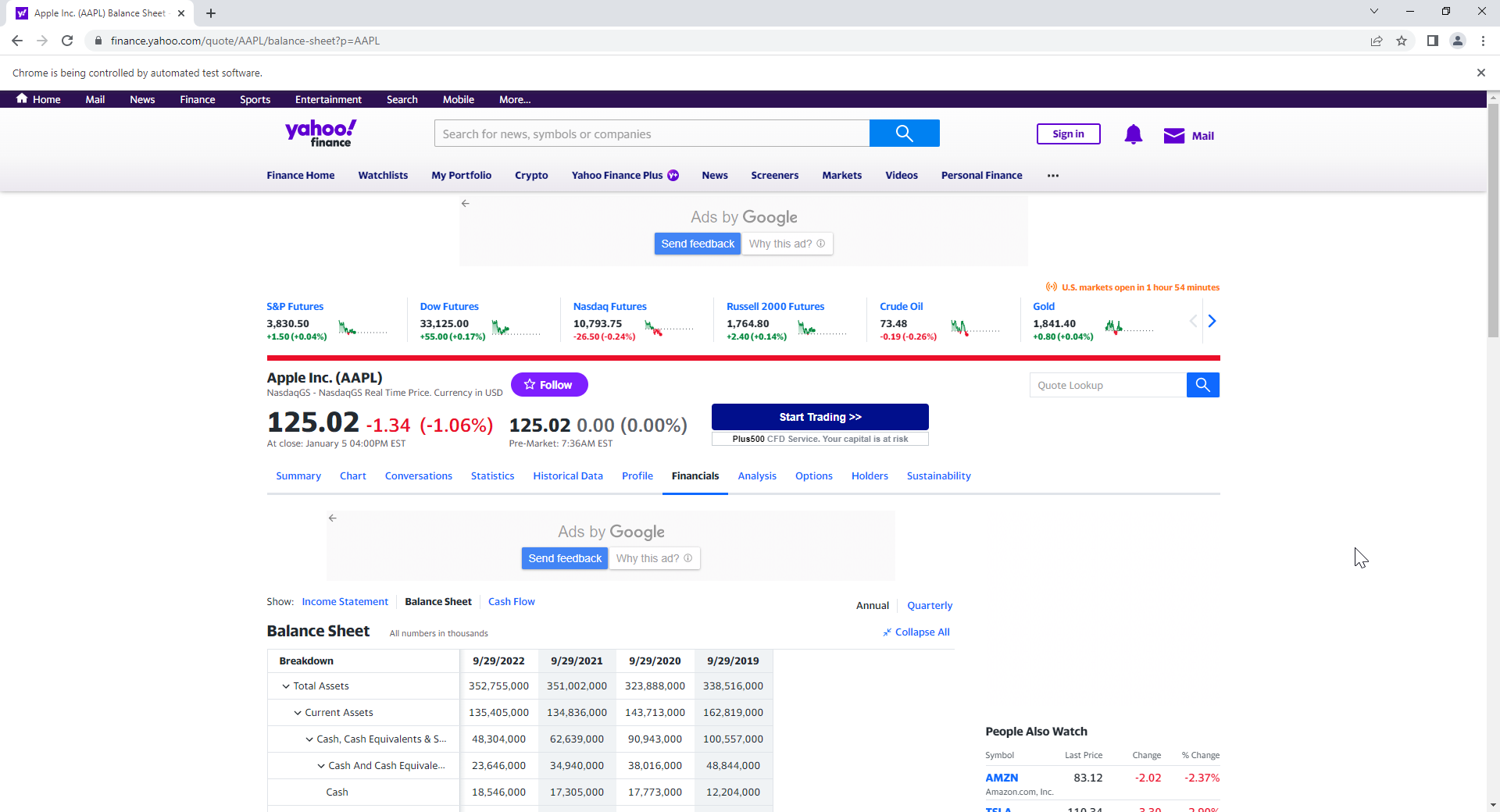Open Gold ticker link
Viewport: 1500px width, 812px height.
(1043, 306)
